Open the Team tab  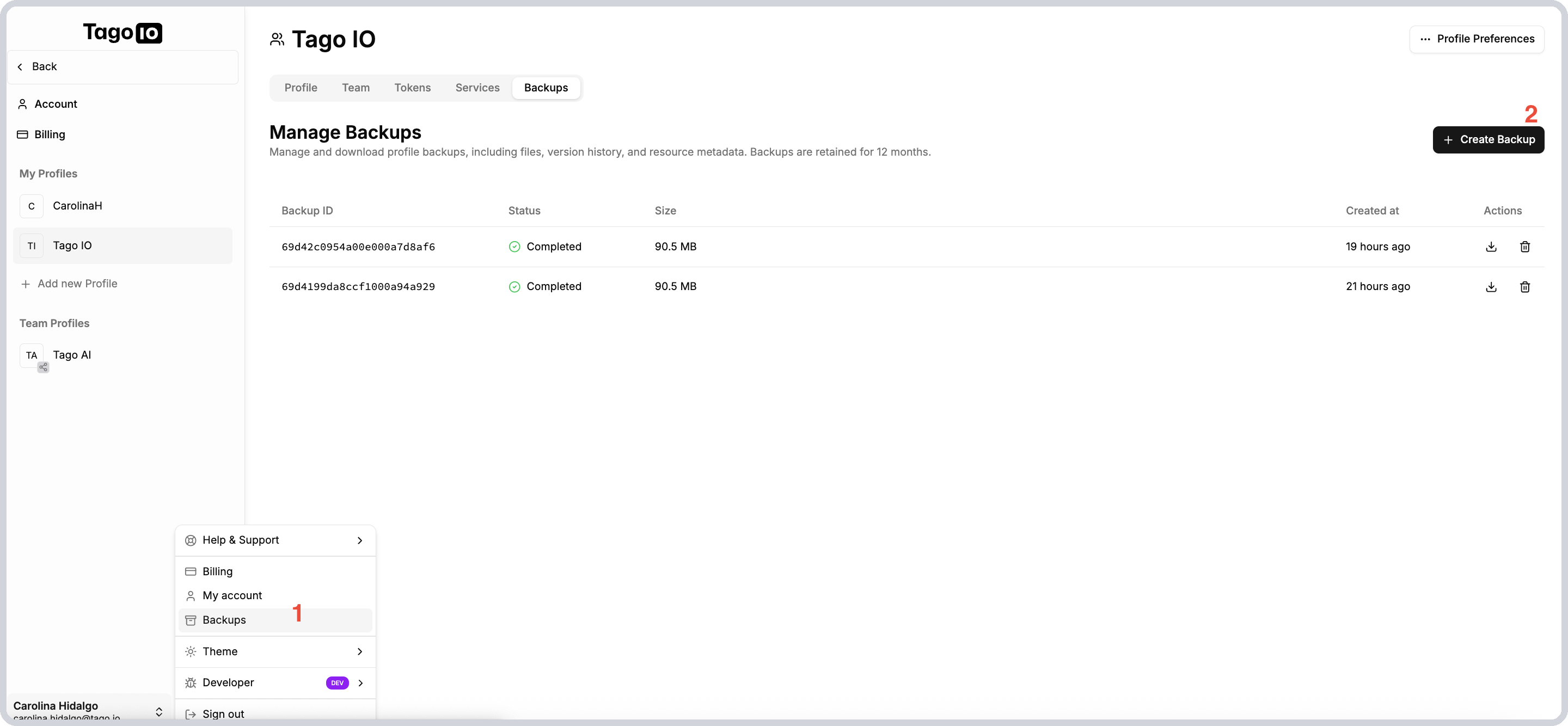pyautogui.click(x=356, y=88)
